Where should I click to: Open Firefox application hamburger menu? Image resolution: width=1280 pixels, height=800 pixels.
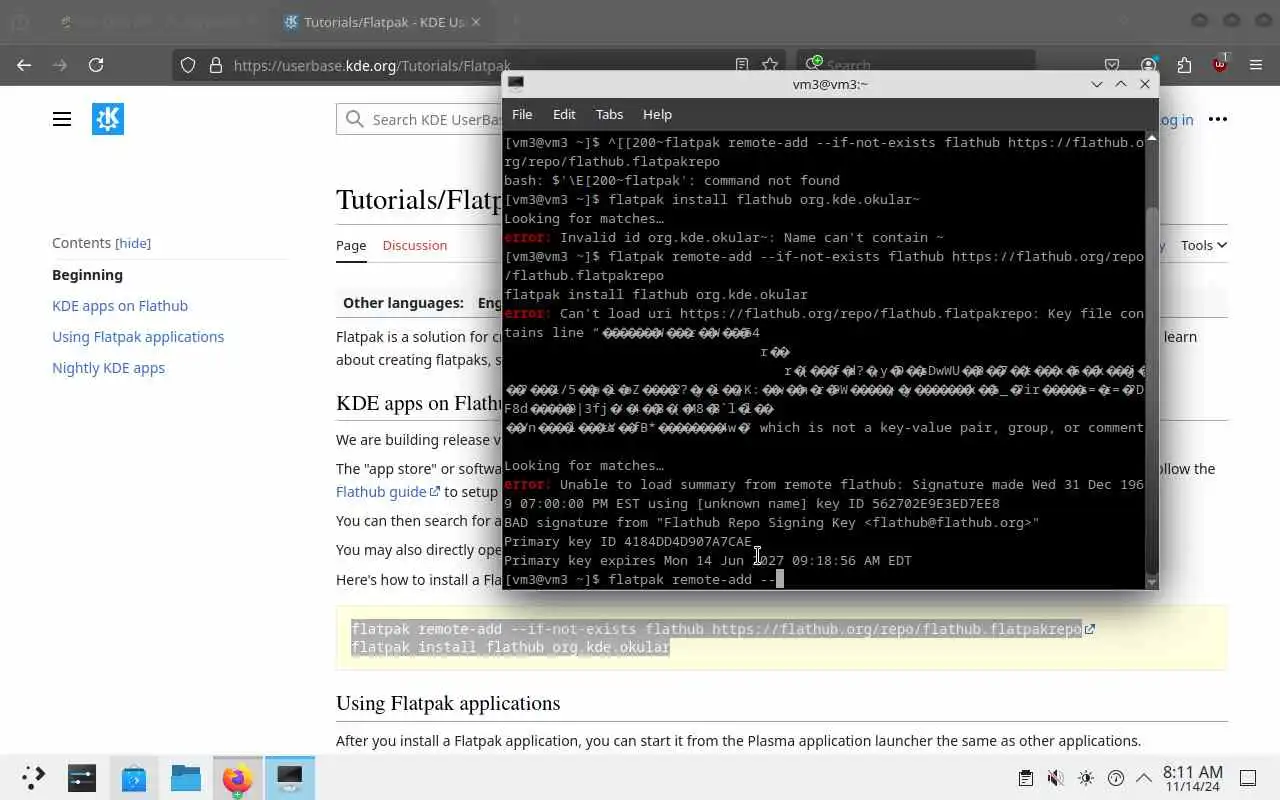[x=1256, y=65]
